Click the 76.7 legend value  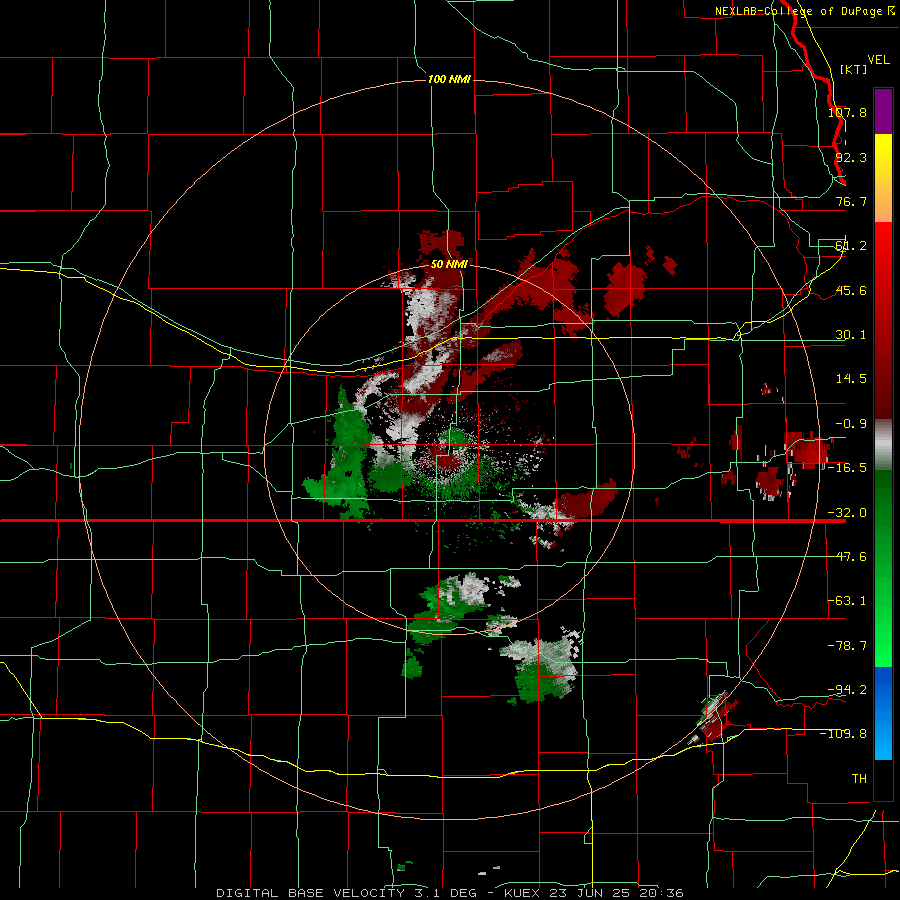pyautogui.click(x=851, y=201)
